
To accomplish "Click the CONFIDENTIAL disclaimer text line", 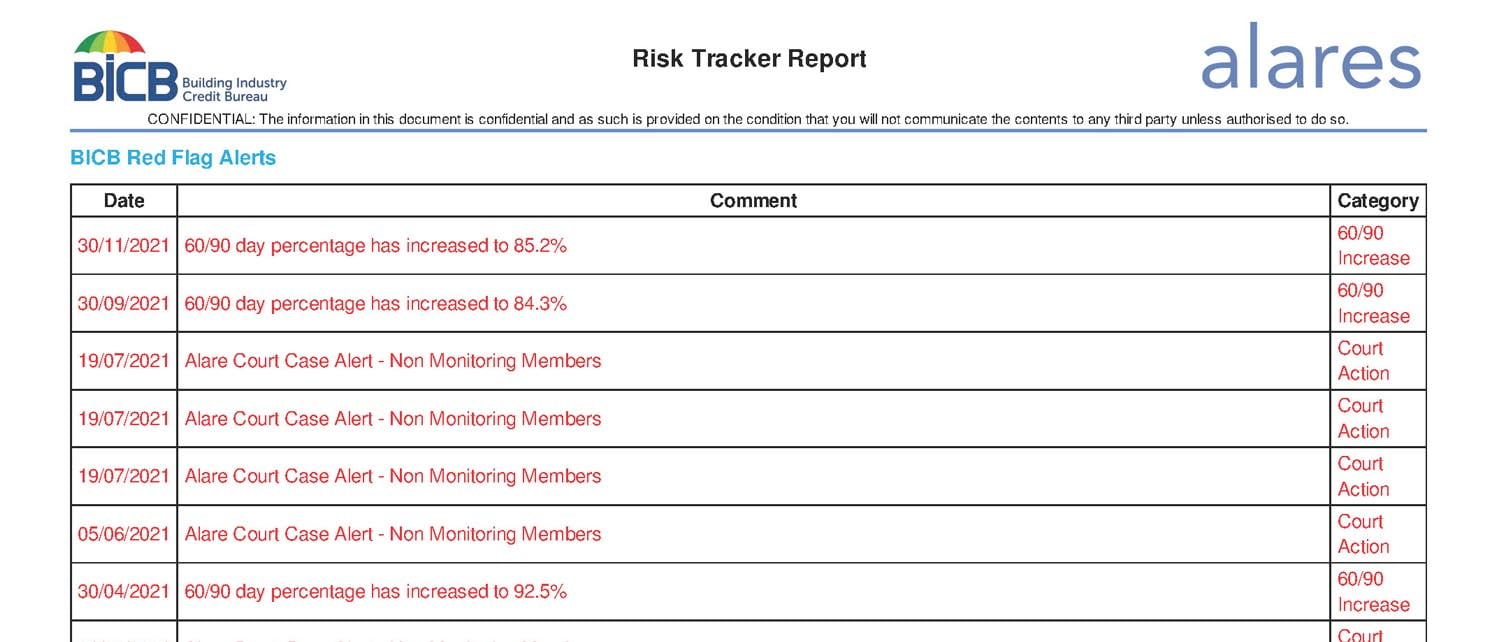I will [x=748, y=120].
